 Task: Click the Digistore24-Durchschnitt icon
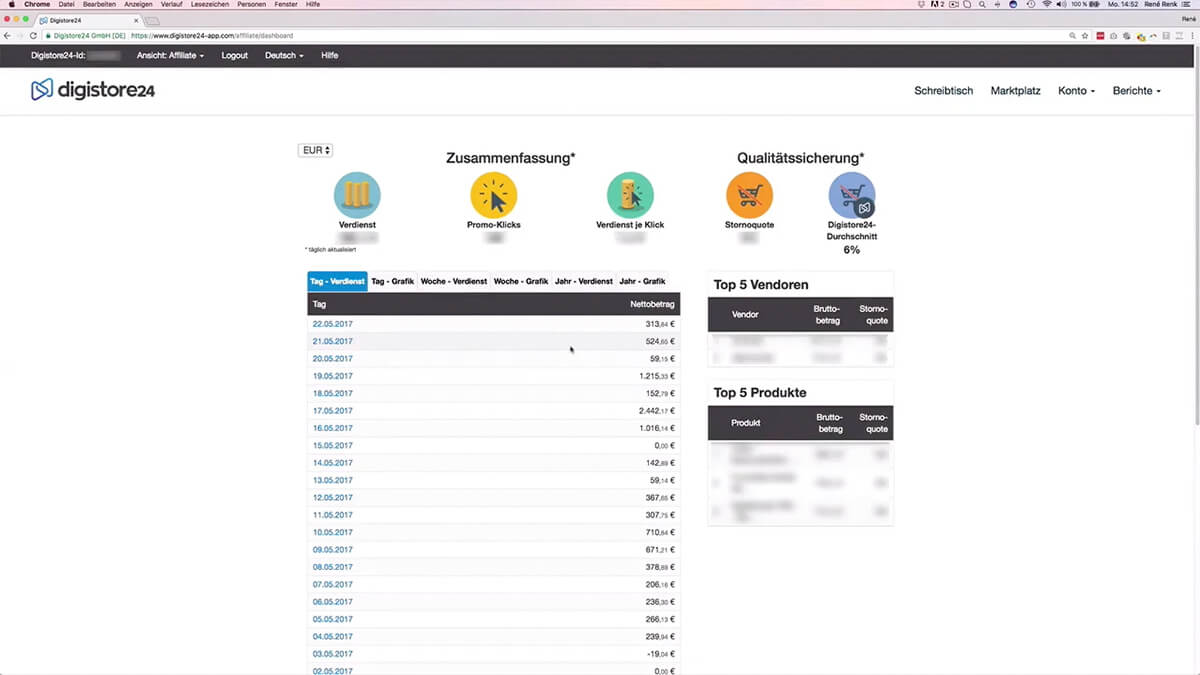coord(852,195)
